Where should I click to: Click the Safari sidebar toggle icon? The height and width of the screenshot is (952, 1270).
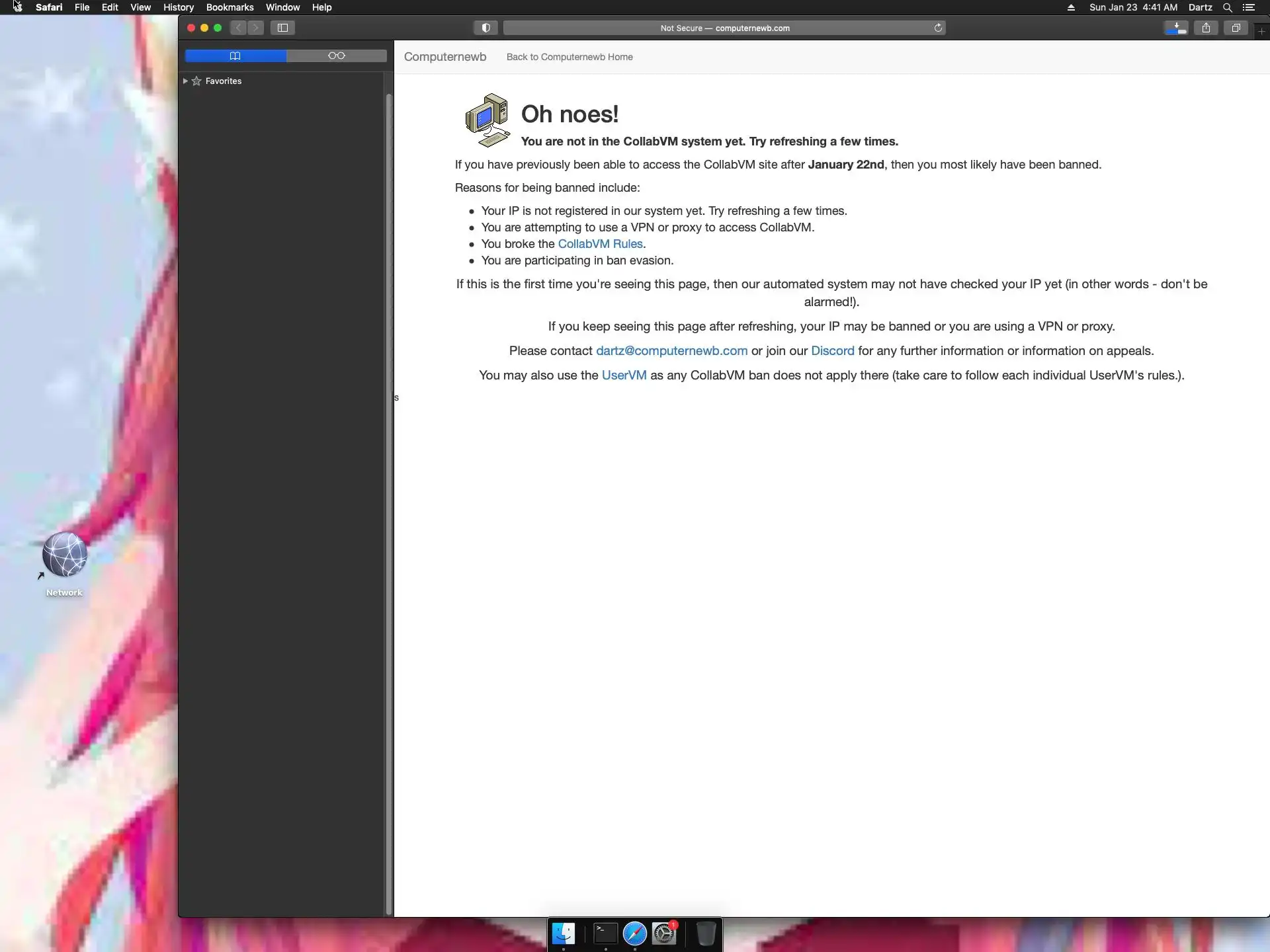click(x=282, y=28)
